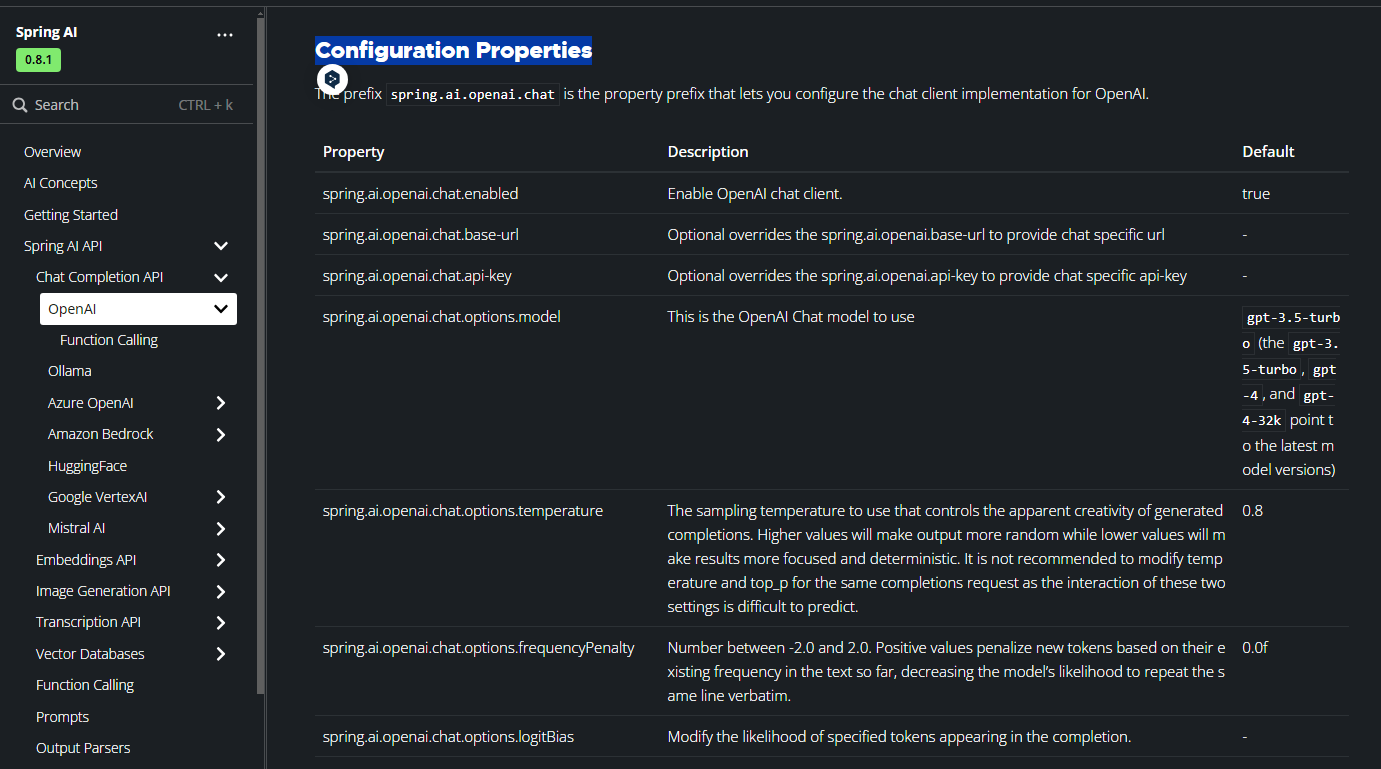1381x769 pixels.
Task: Expand the Embeddings API section
Action: 221,560
